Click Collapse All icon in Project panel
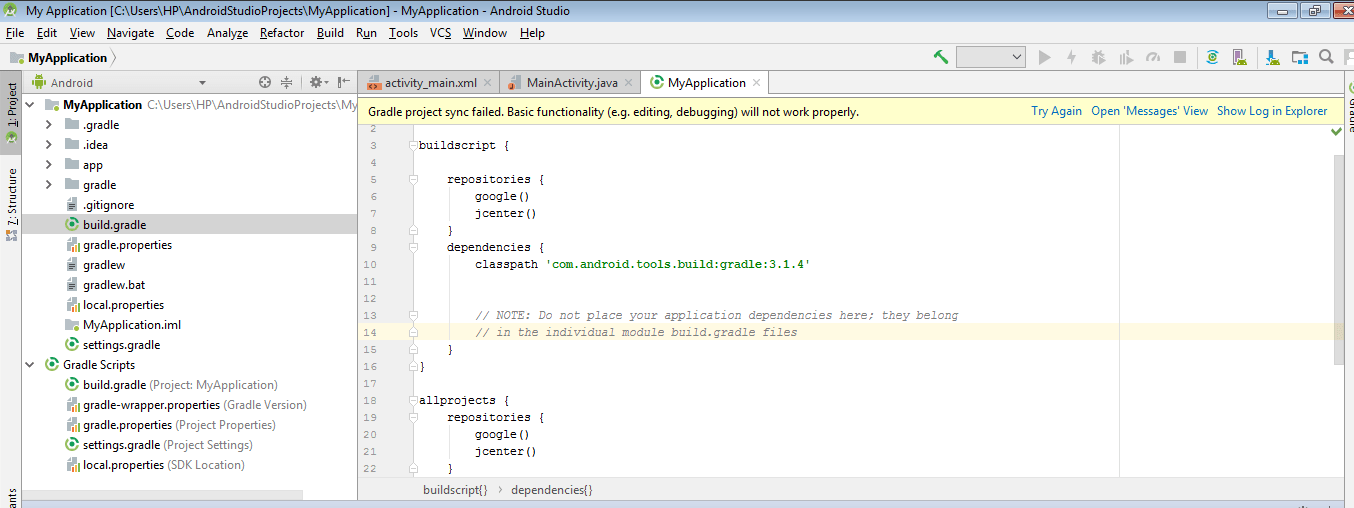This screenshot has height=508, width=1354. click(287, 82)
